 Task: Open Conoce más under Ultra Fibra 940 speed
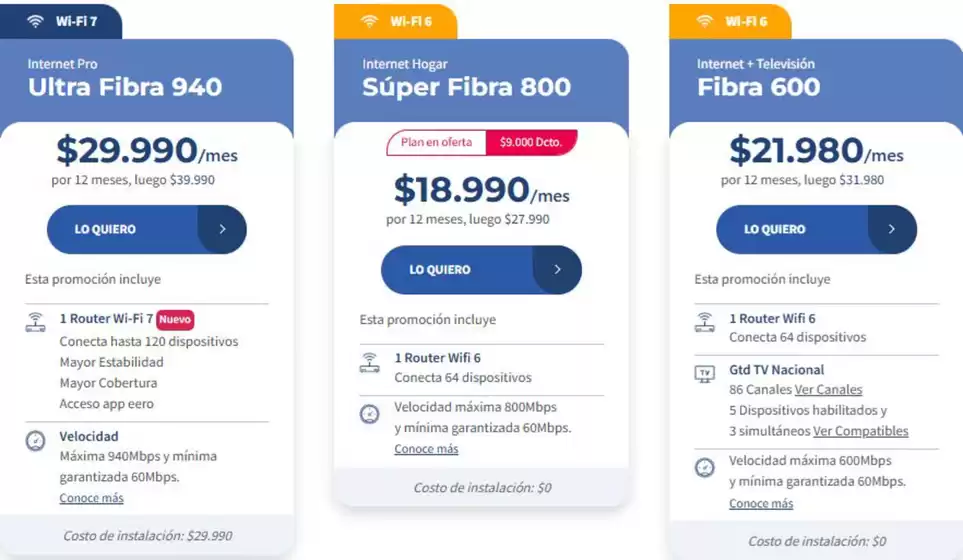coord(91,498)
